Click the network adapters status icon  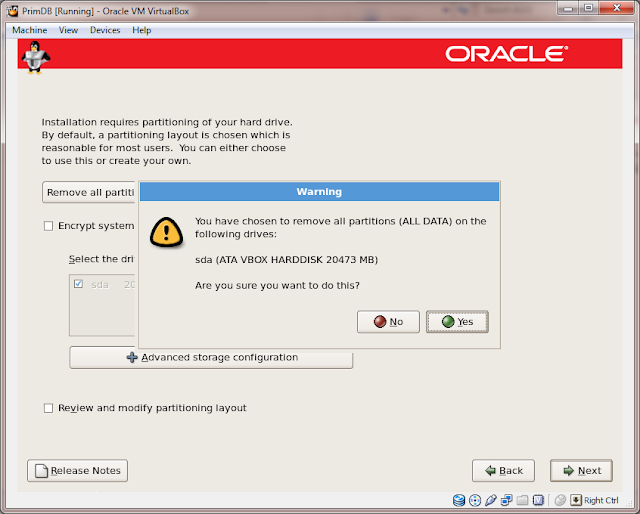tap(507, 500)
